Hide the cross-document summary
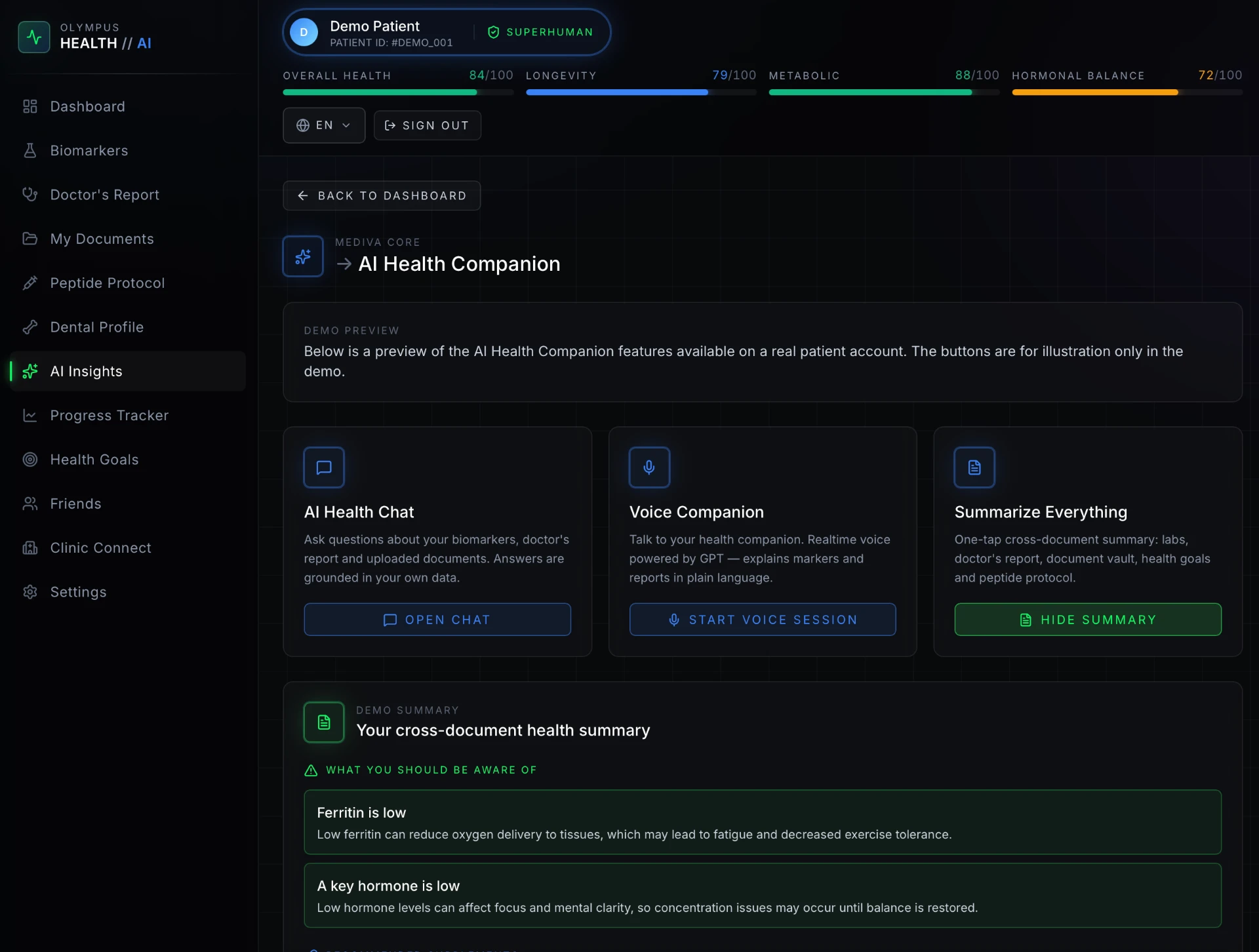 coord(1088,620)
